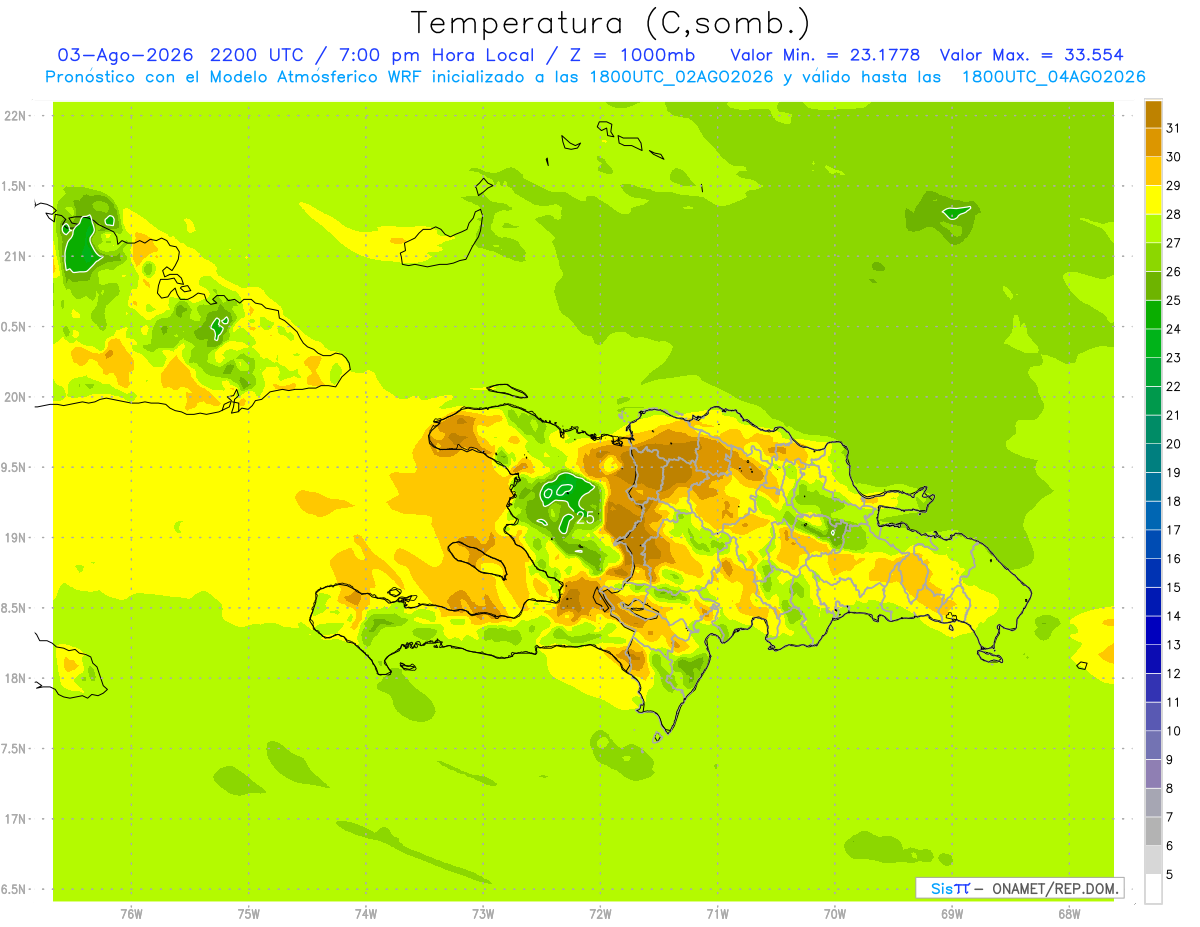The image size is (1200, 927).
Task: Click the "69W" longitude label
Action: point(951,913)
